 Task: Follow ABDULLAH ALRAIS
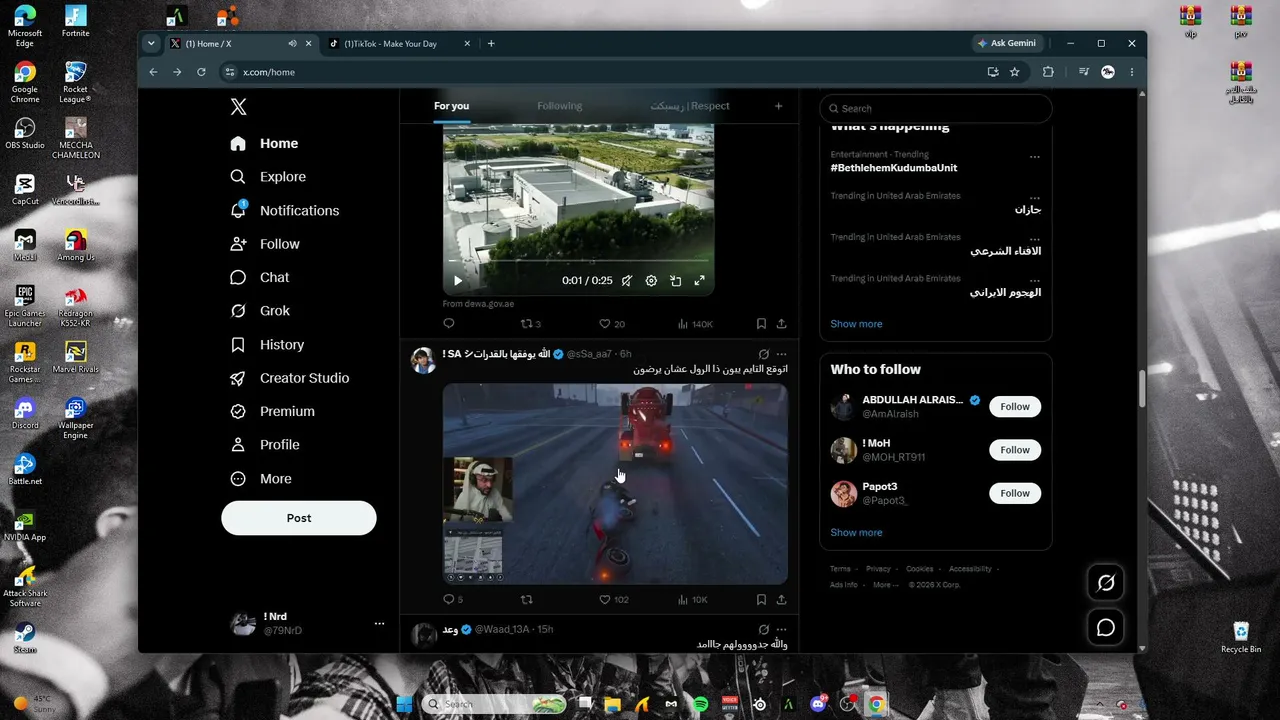(x=1015, y=407)
